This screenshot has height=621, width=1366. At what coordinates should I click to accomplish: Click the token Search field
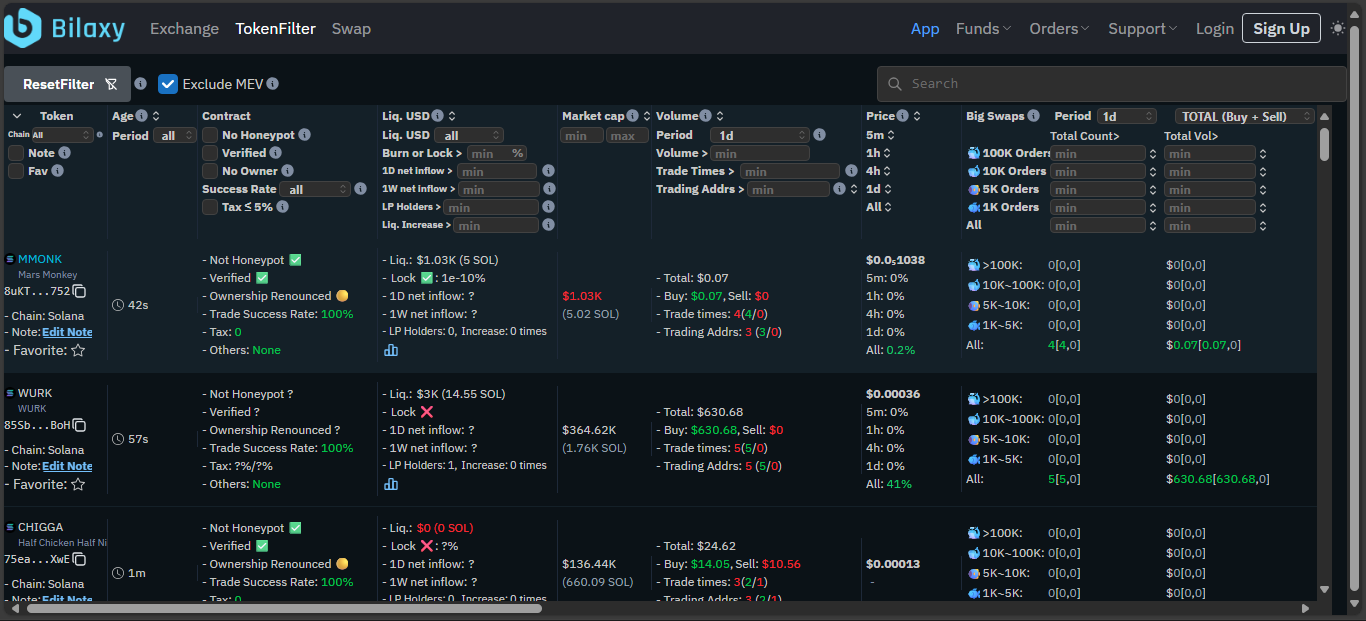[1110, 84]
